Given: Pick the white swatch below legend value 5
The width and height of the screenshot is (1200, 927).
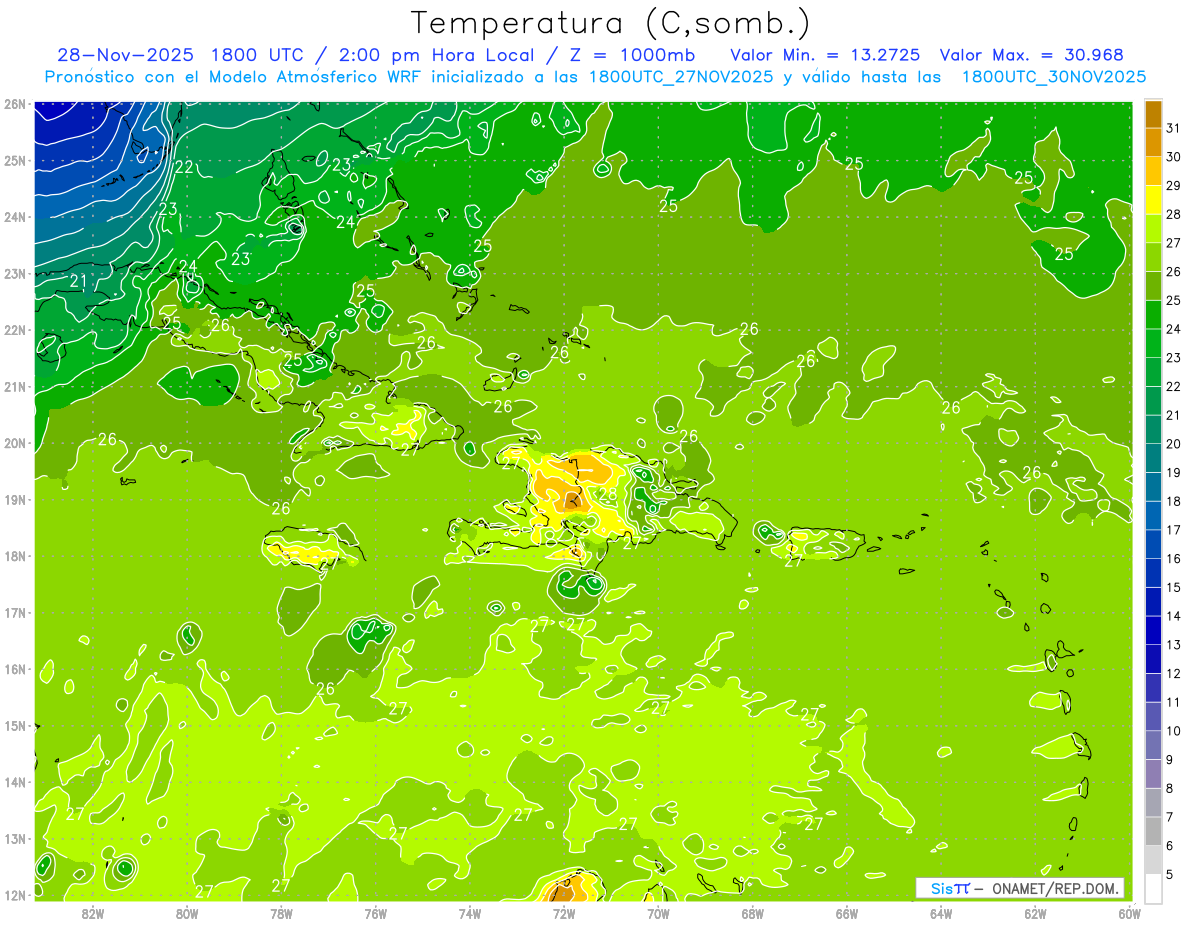Looking at the screenshot, I should tap(1153, 888).
